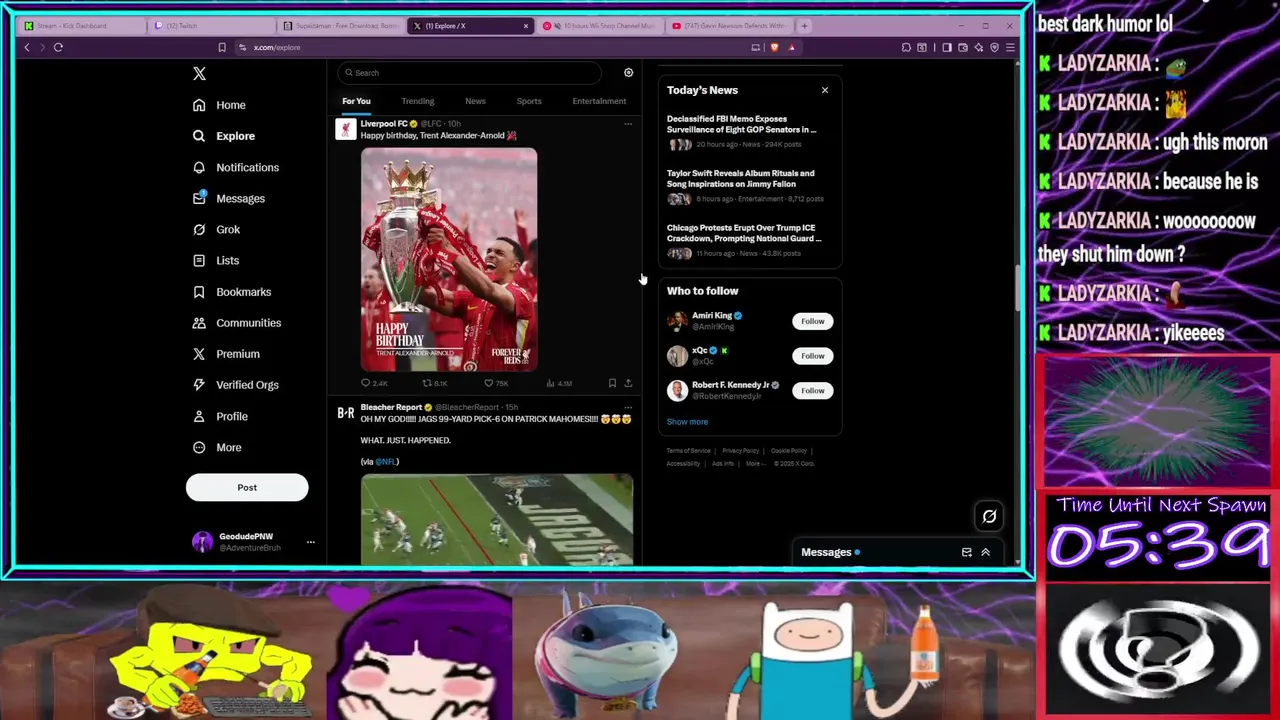The image size is (1280, 720).
Task: Play the Bleacher Report Jaguars video
Action: [497, 520]
